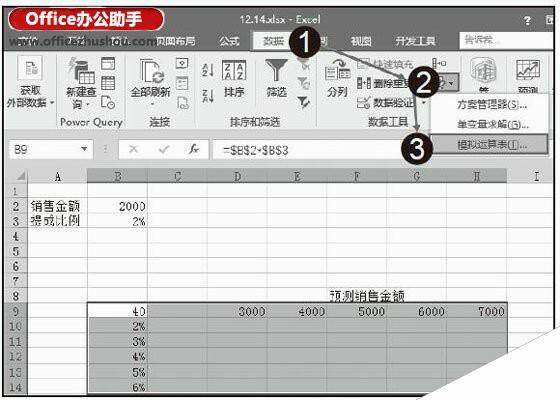The height and width of the screenshot is (400, 560).
Task: Switch to the Data (数据) tab
Action: tap(273, 41)
